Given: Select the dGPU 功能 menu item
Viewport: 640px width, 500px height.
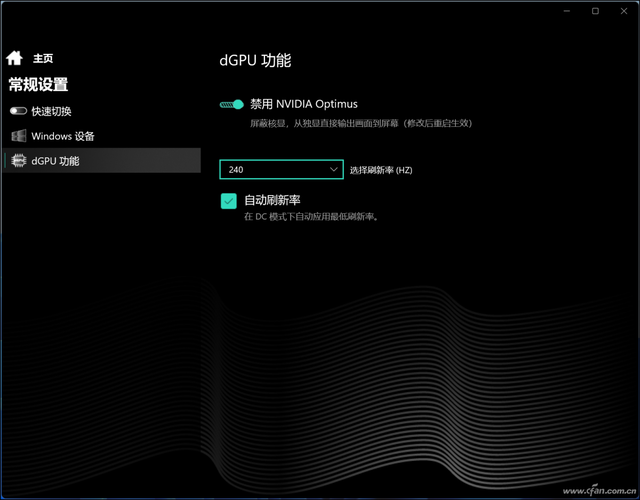Looking at the screenshot, I should (x=102, y=160).
